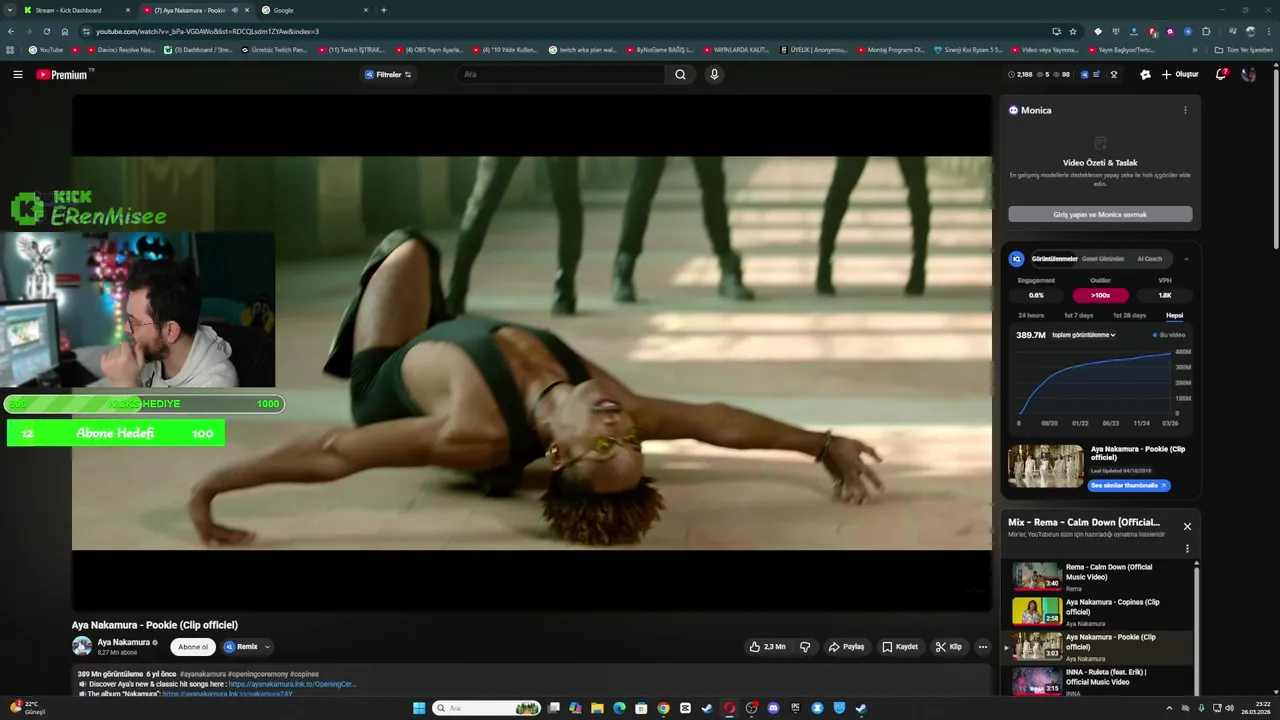Start voice search with the microphone icon
The width and height of the screenshot is (1280, 720).
click(x=714, y=74)
